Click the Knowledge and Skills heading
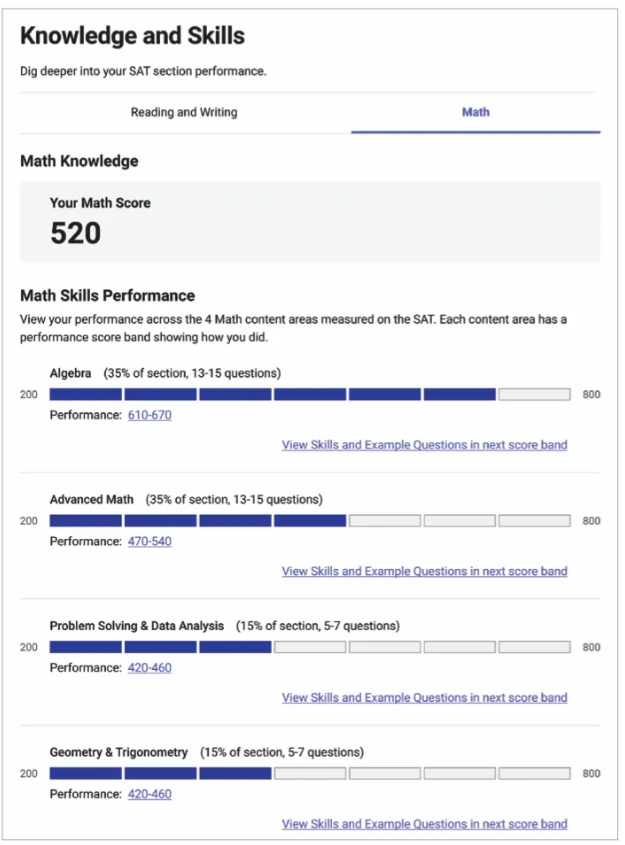The width and height of the screenshot is (625, 845). (x=133, y=36)
